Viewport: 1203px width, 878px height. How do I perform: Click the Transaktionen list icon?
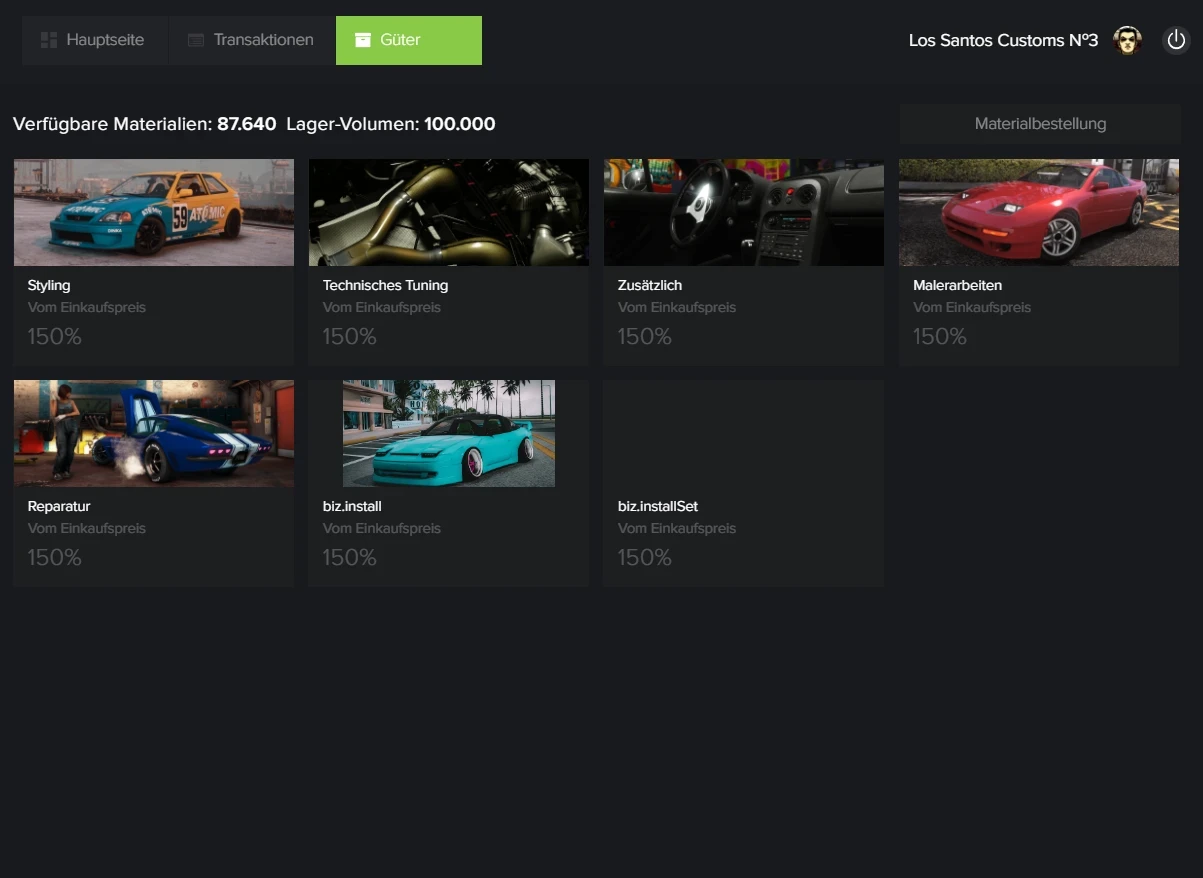[196, 40]
